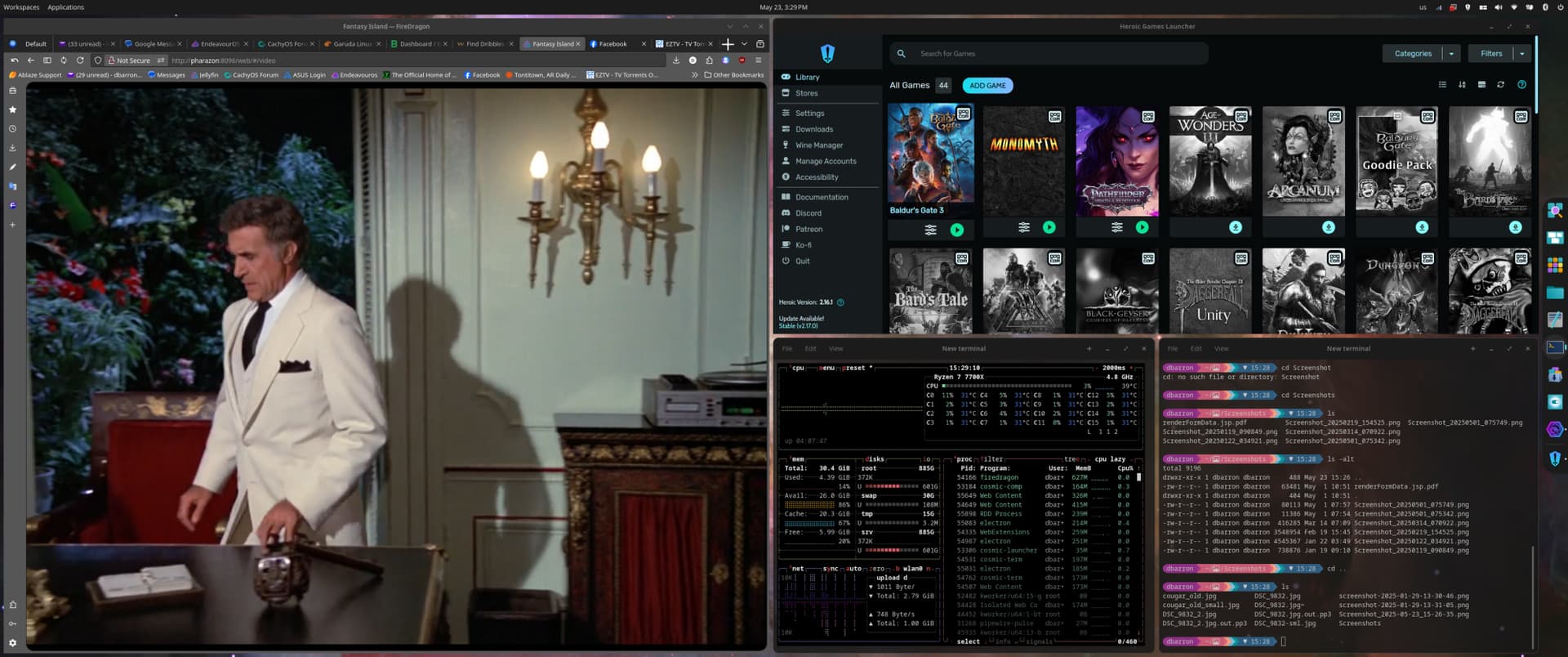
Task: Click the ADD GAME button
Action: pos(987,86)
